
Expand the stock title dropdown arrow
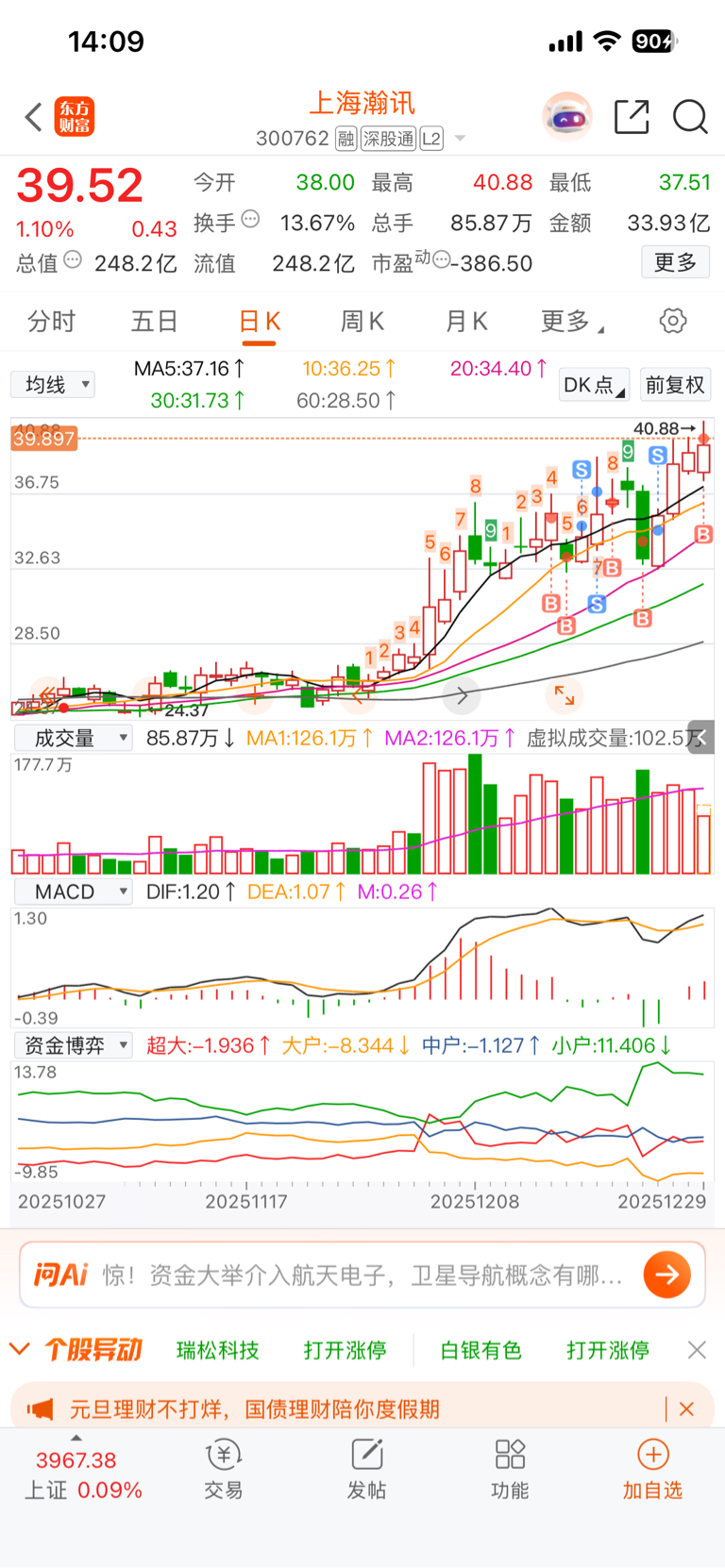point(461,139)
